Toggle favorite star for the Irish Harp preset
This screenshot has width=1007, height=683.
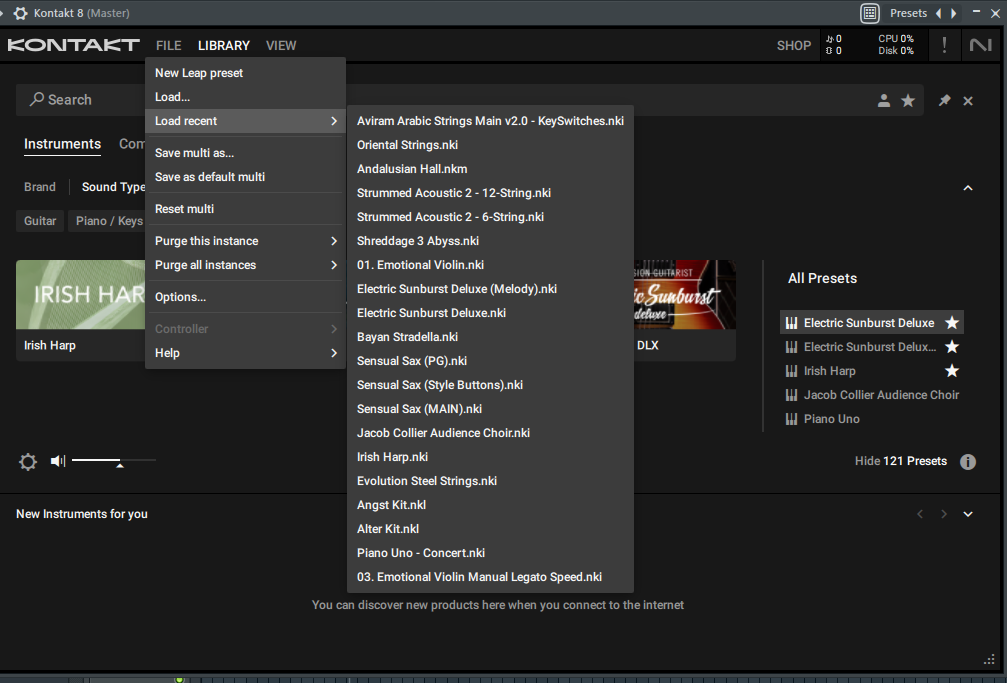point(952,371)
